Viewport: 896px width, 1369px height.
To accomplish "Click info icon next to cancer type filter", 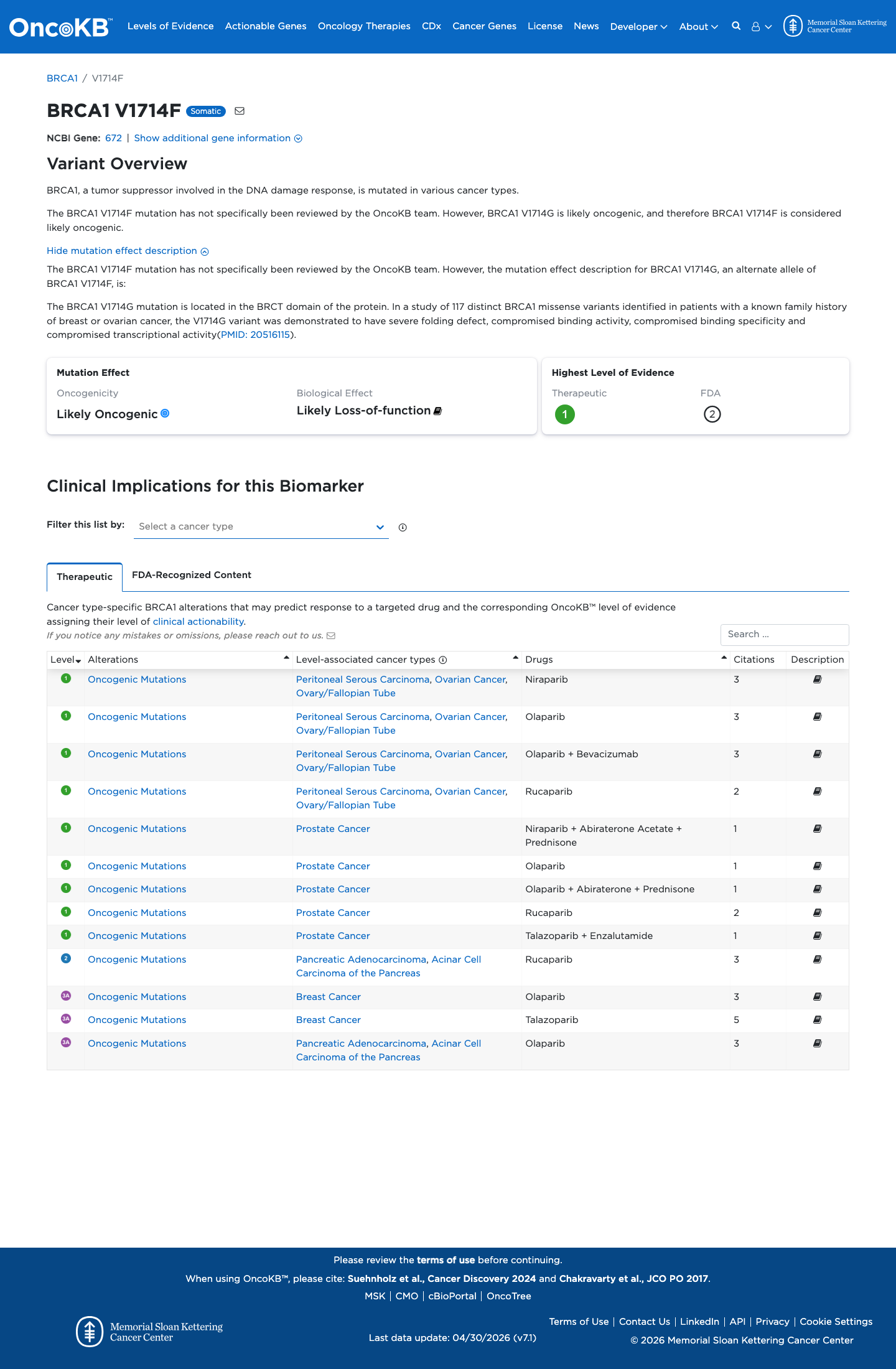I will tap(403, 527).
